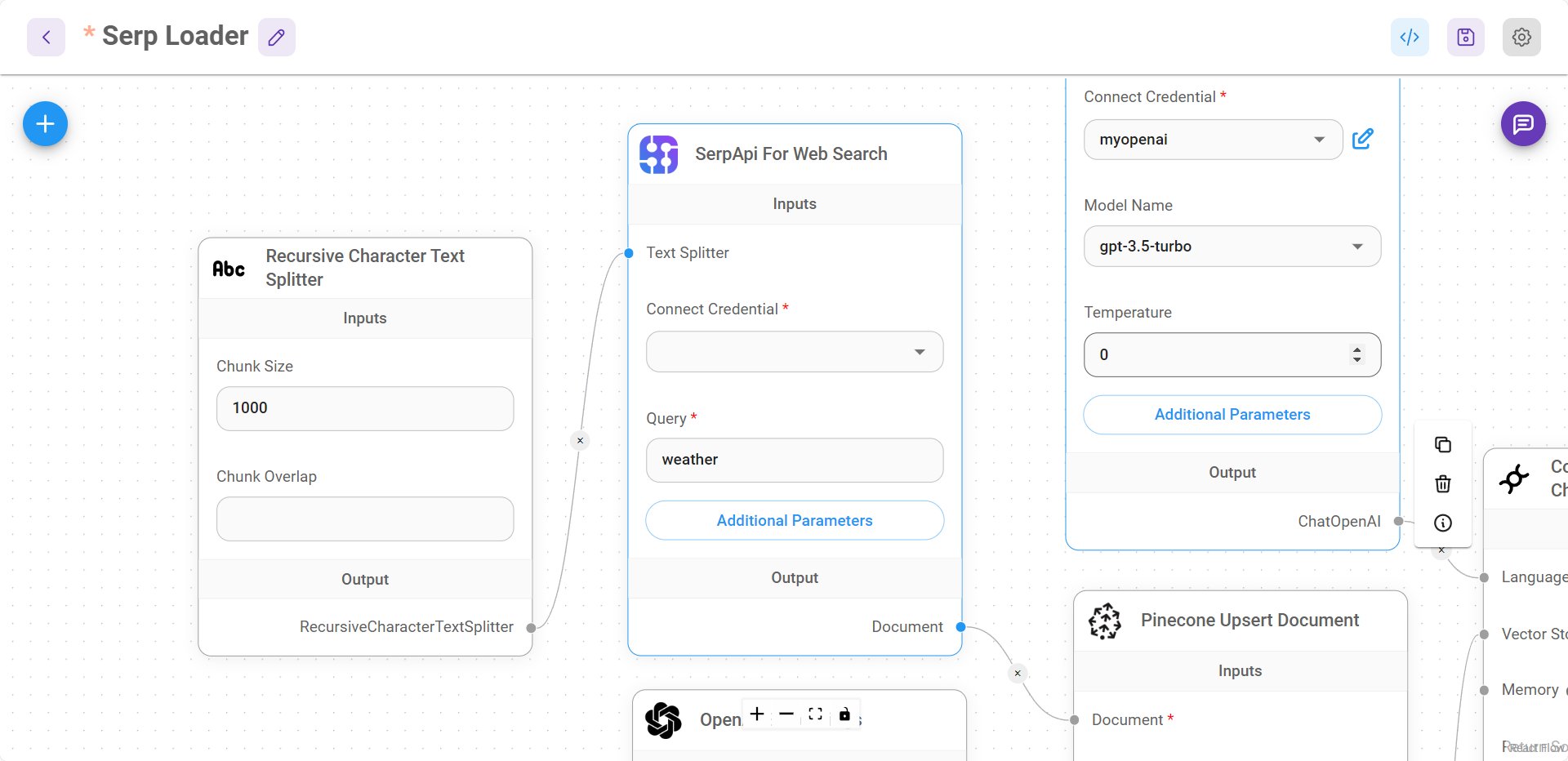Click the Pinecone node icon

[x=1105, y=621]
